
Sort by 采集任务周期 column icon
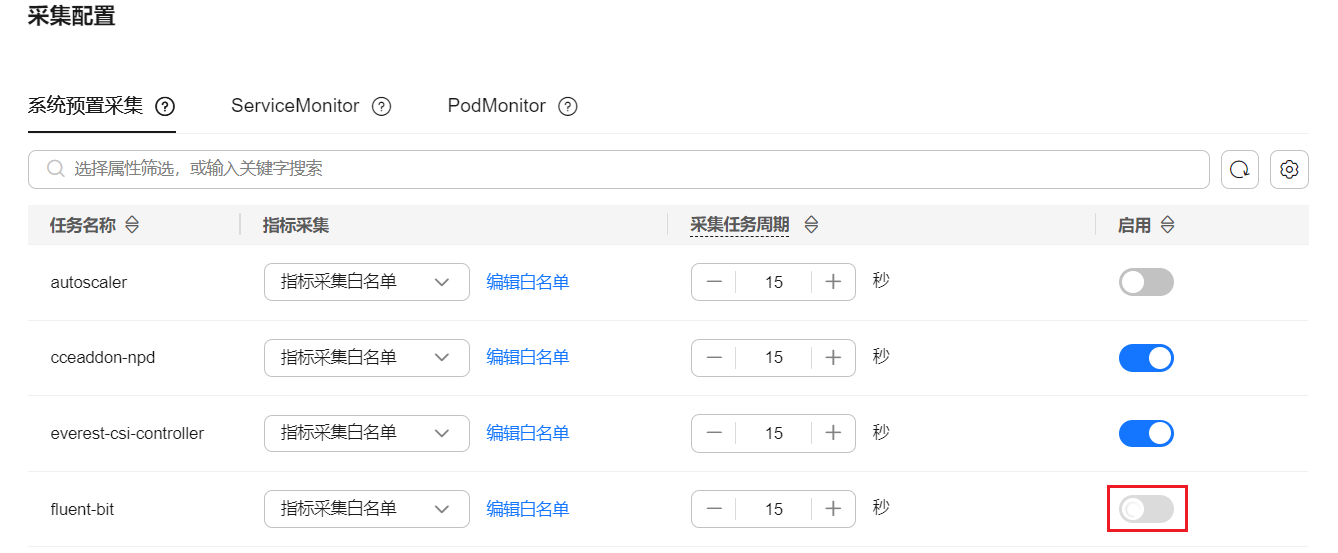[x=811, y=225]
